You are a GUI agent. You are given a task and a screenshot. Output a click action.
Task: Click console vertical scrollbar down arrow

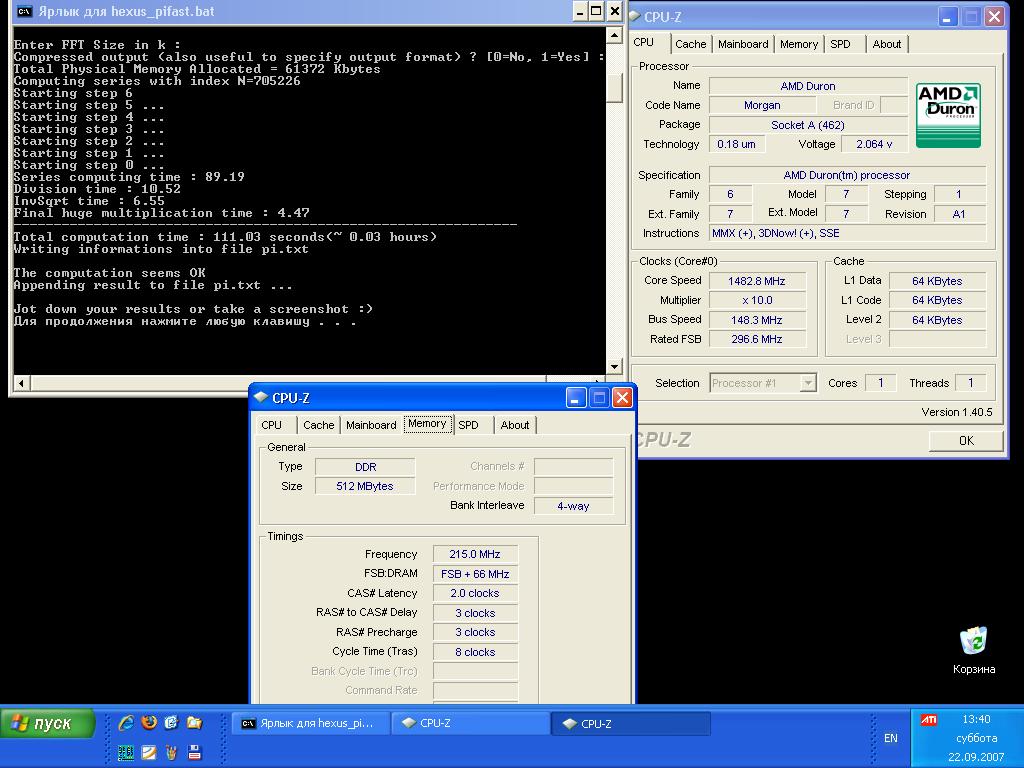[614, 366]
